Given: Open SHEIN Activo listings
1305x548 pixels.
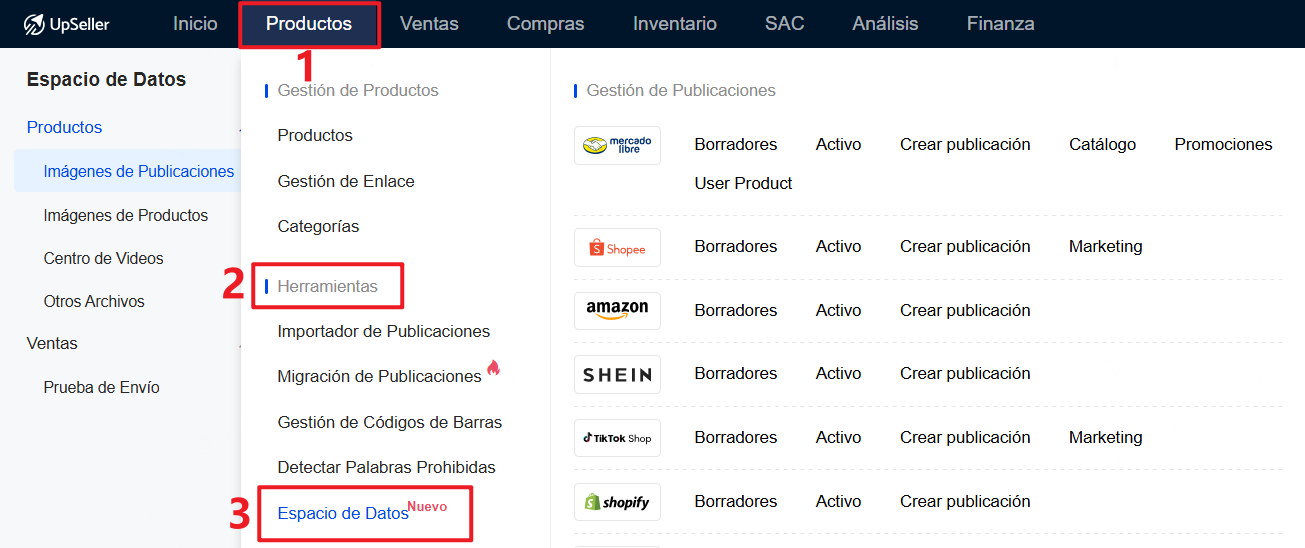Looking at the screenshot, I should pos(838,373).
